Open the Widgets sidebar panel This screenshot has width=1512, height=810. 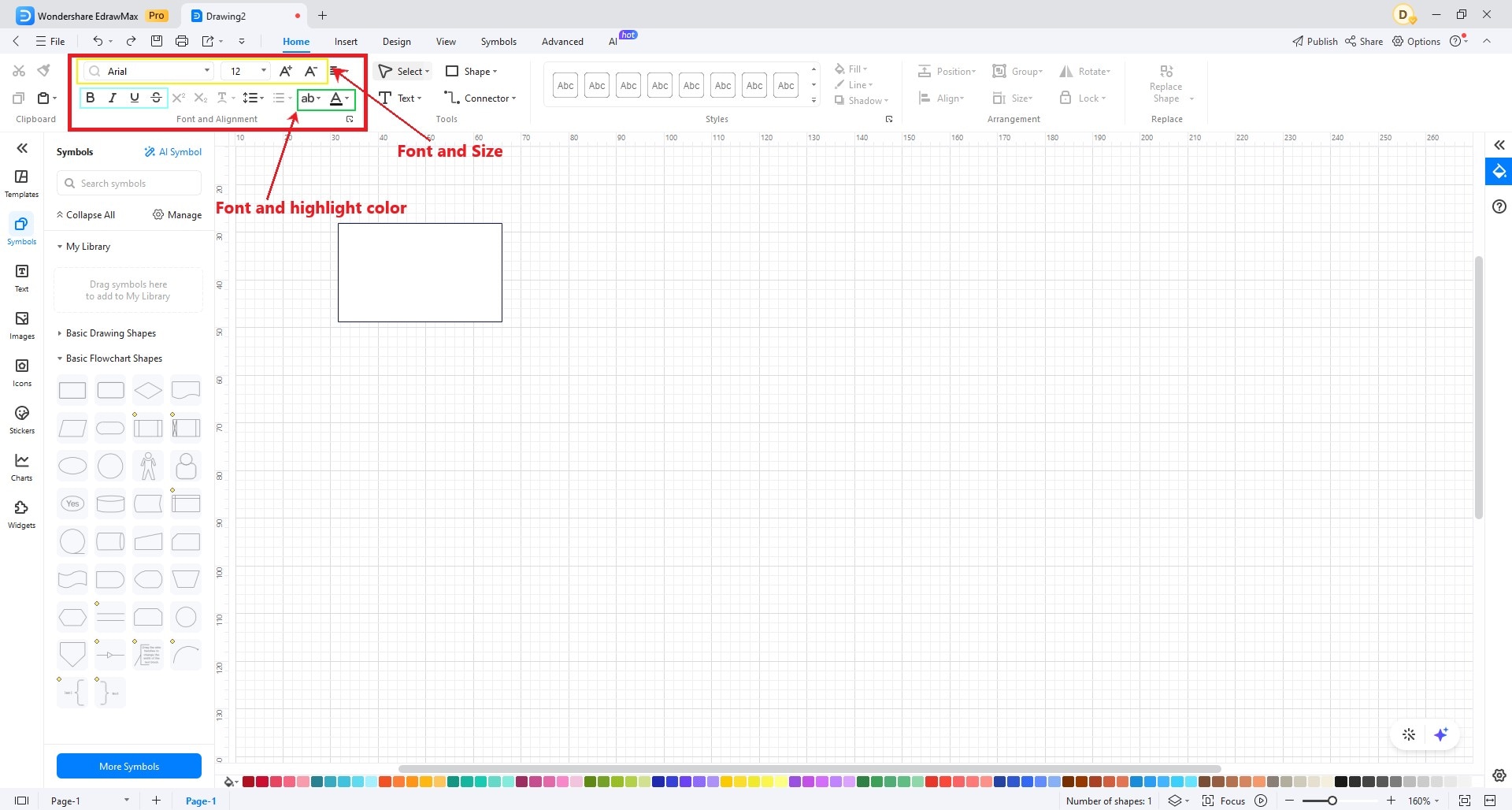pyautogui.click(x=21, y=514)
